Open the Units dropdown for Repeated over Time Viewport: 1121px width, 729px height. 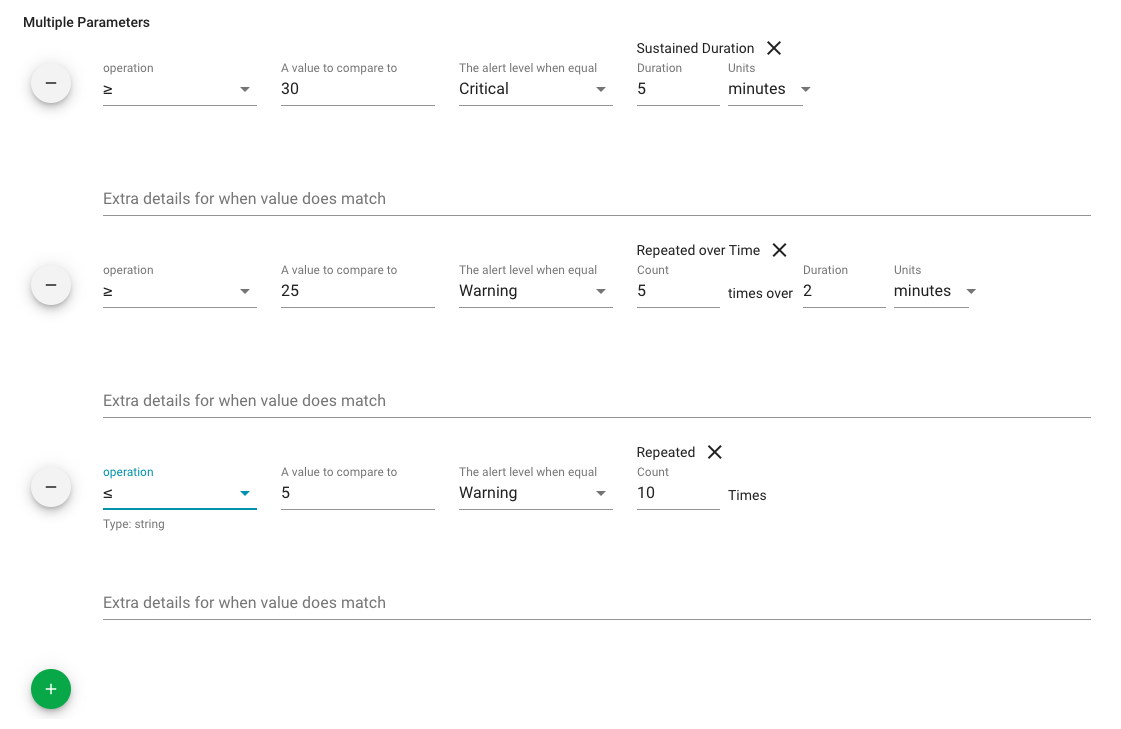[932, 291]
